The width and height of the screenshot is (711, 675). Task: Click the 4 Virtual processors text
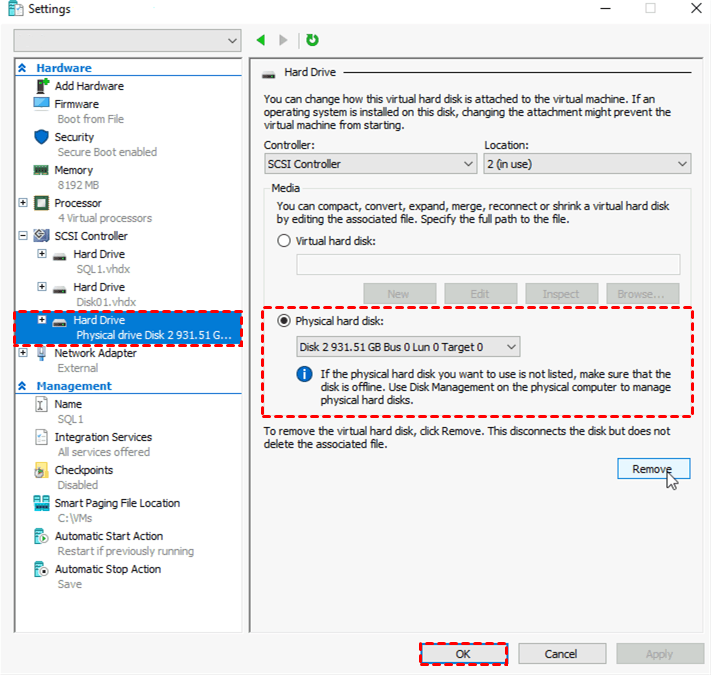point(105,218)
